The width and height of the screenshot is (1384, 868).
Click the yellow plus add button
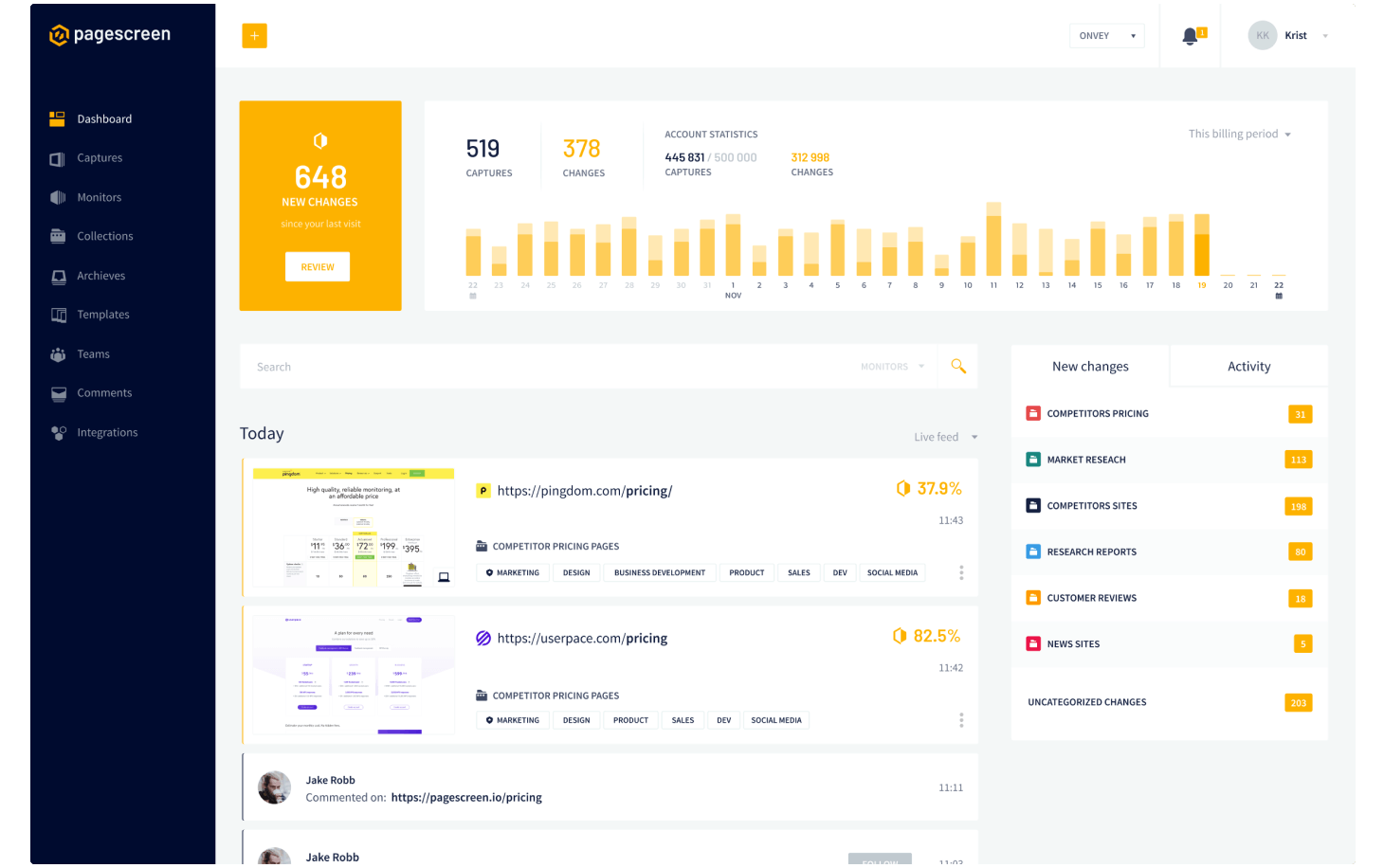point(254,36)
